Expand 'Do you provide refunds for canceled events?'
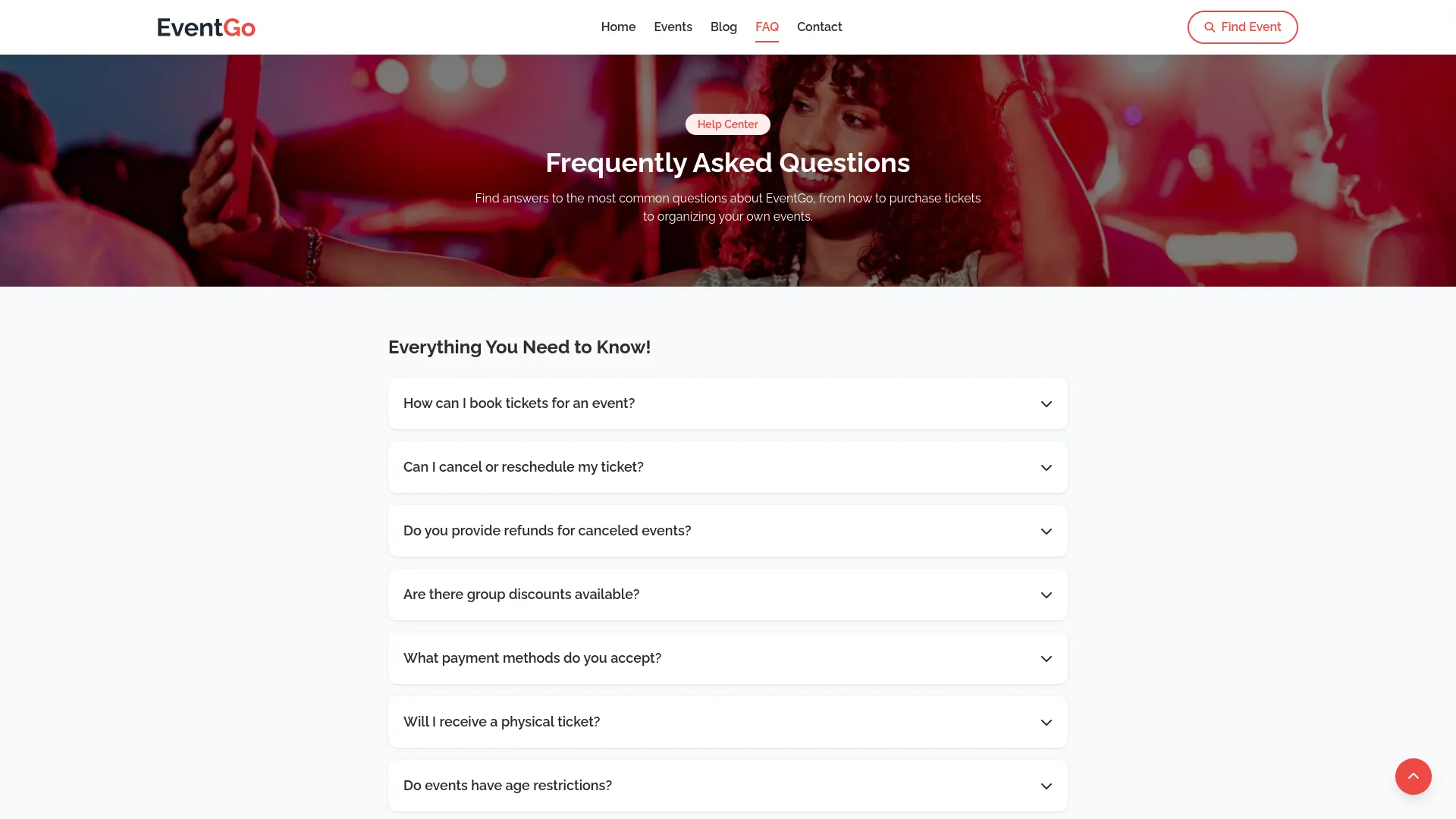 tap(727, 531)
